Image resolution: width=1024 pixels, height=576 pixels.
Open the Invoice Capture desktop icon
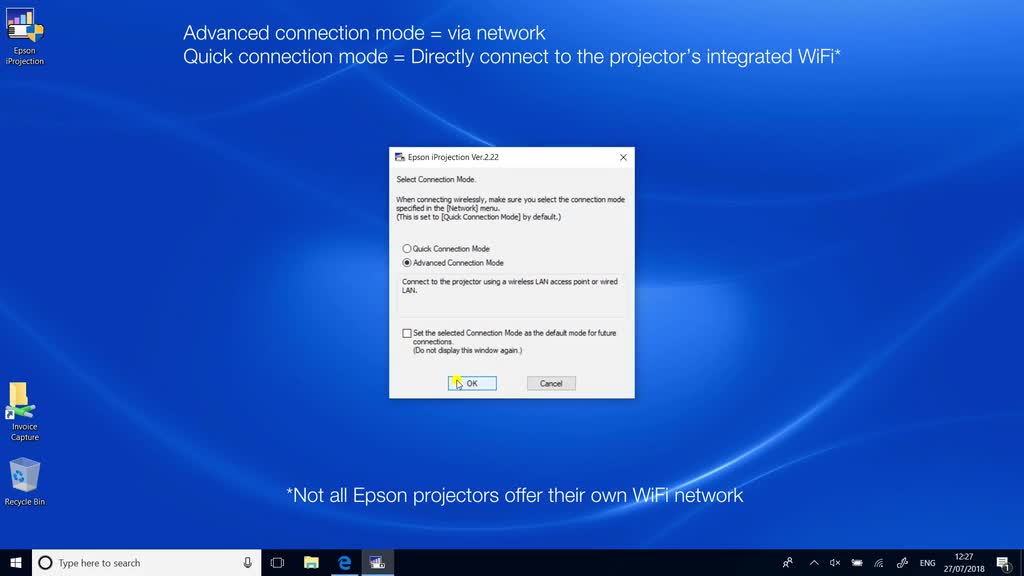point(25,411)
